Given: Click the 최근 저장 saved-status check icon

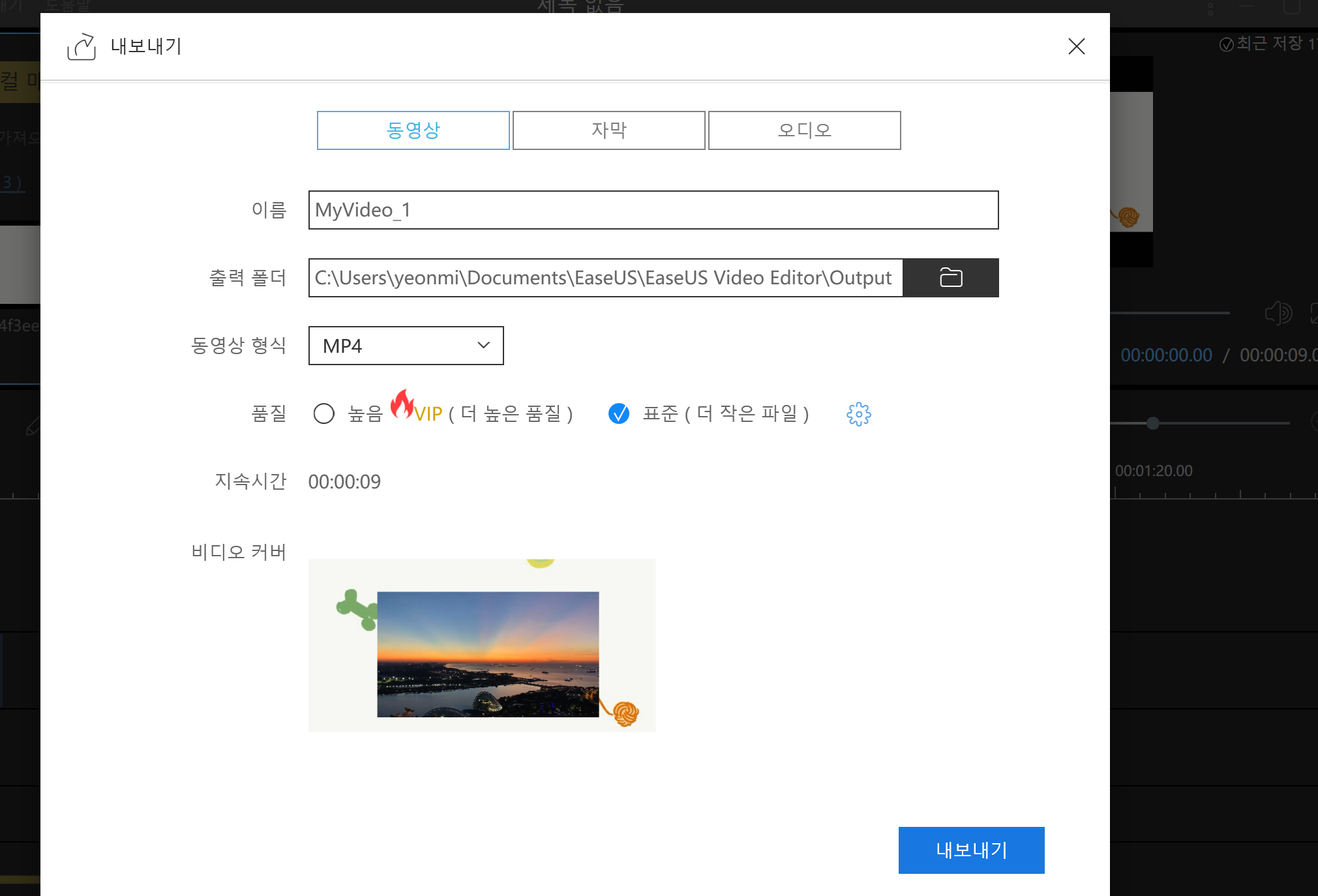Looking at the screenshot, I should pyautogui.click(x=1226, y=44).
